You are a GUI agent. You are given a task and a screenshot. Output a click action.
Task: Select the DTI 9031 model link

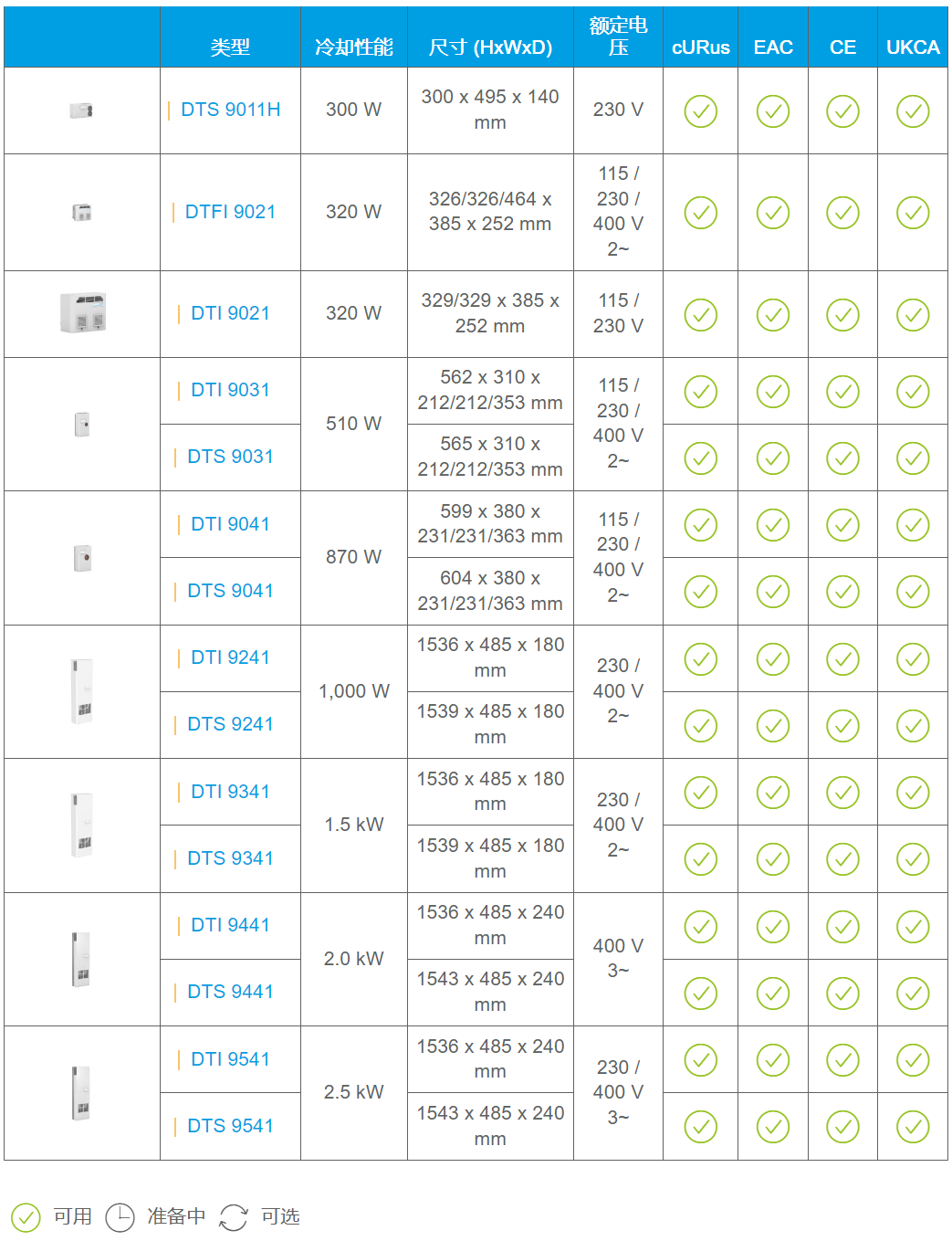point(230,390)
